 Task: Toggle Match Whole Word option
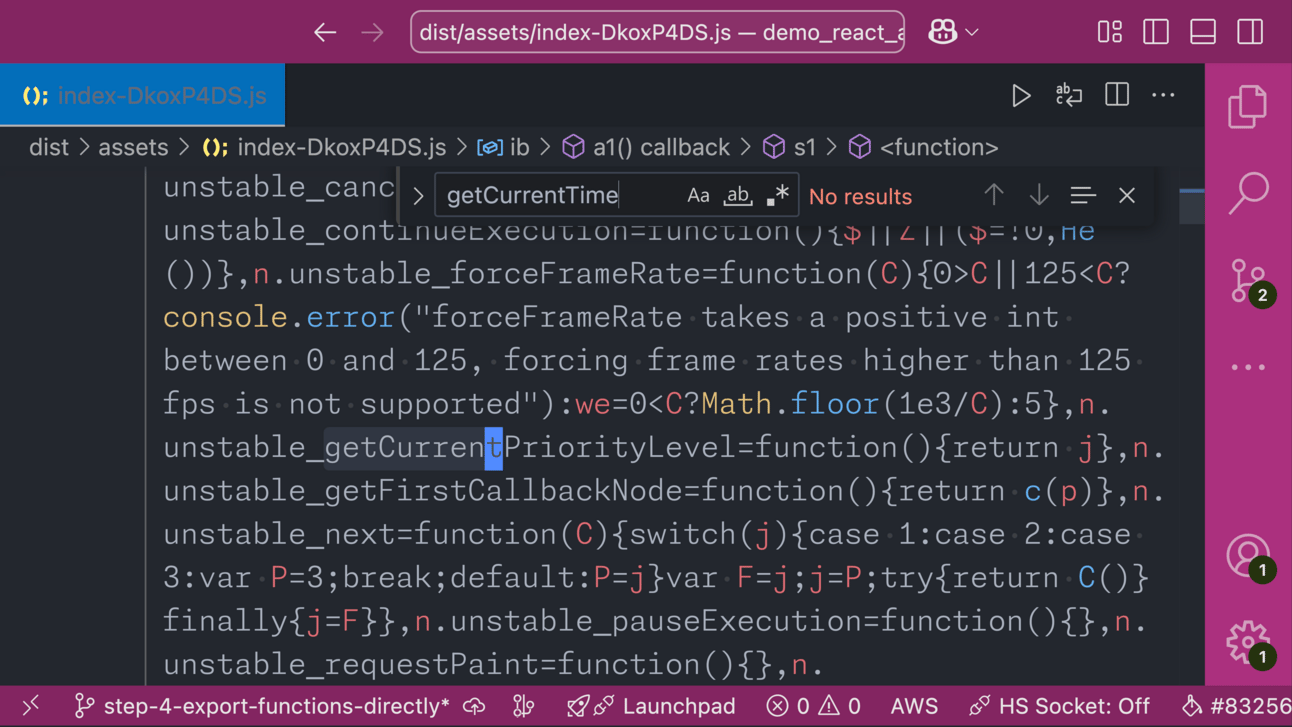point(738,196)
